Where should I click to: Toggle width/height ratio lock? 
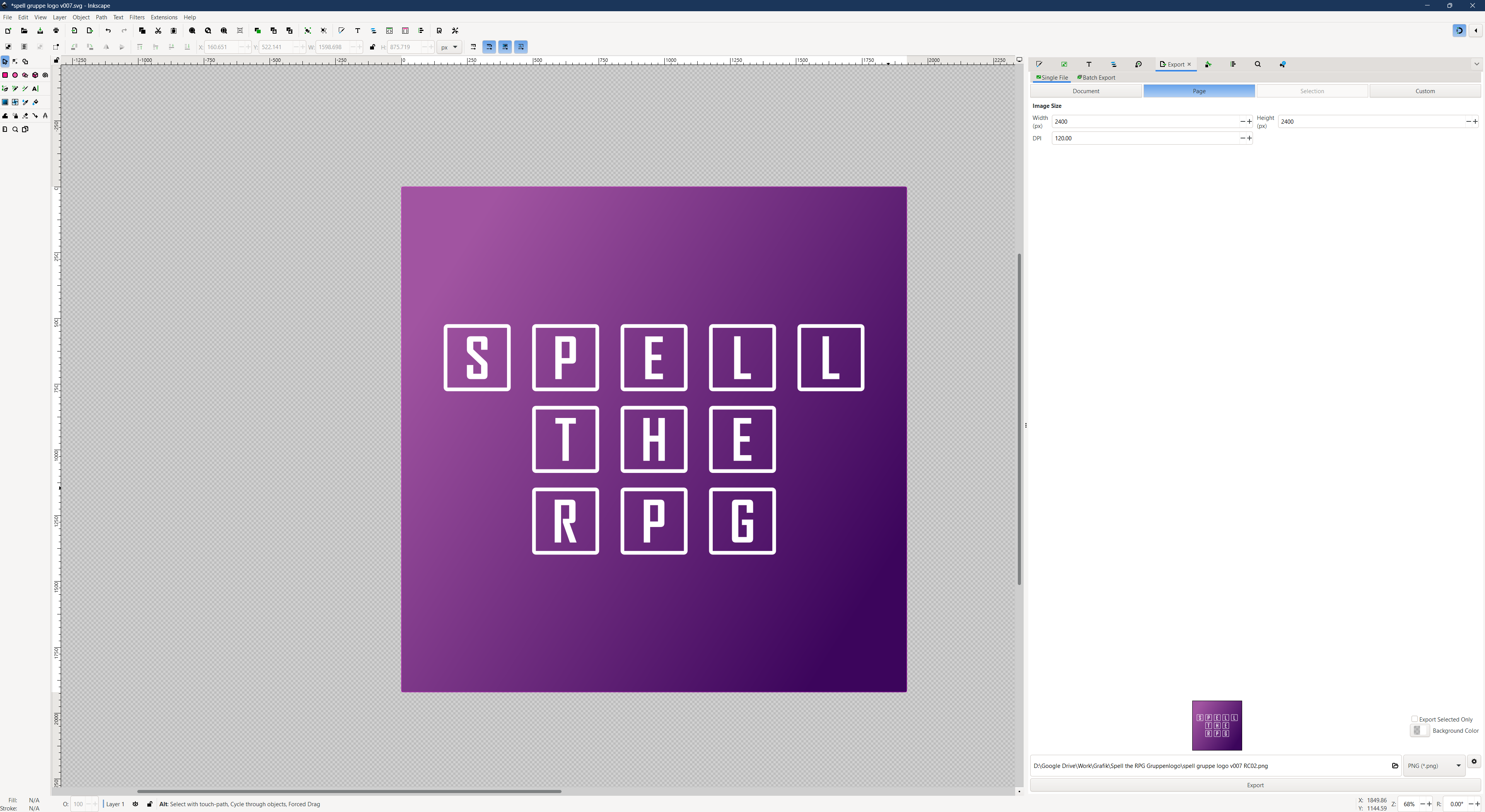372,47
